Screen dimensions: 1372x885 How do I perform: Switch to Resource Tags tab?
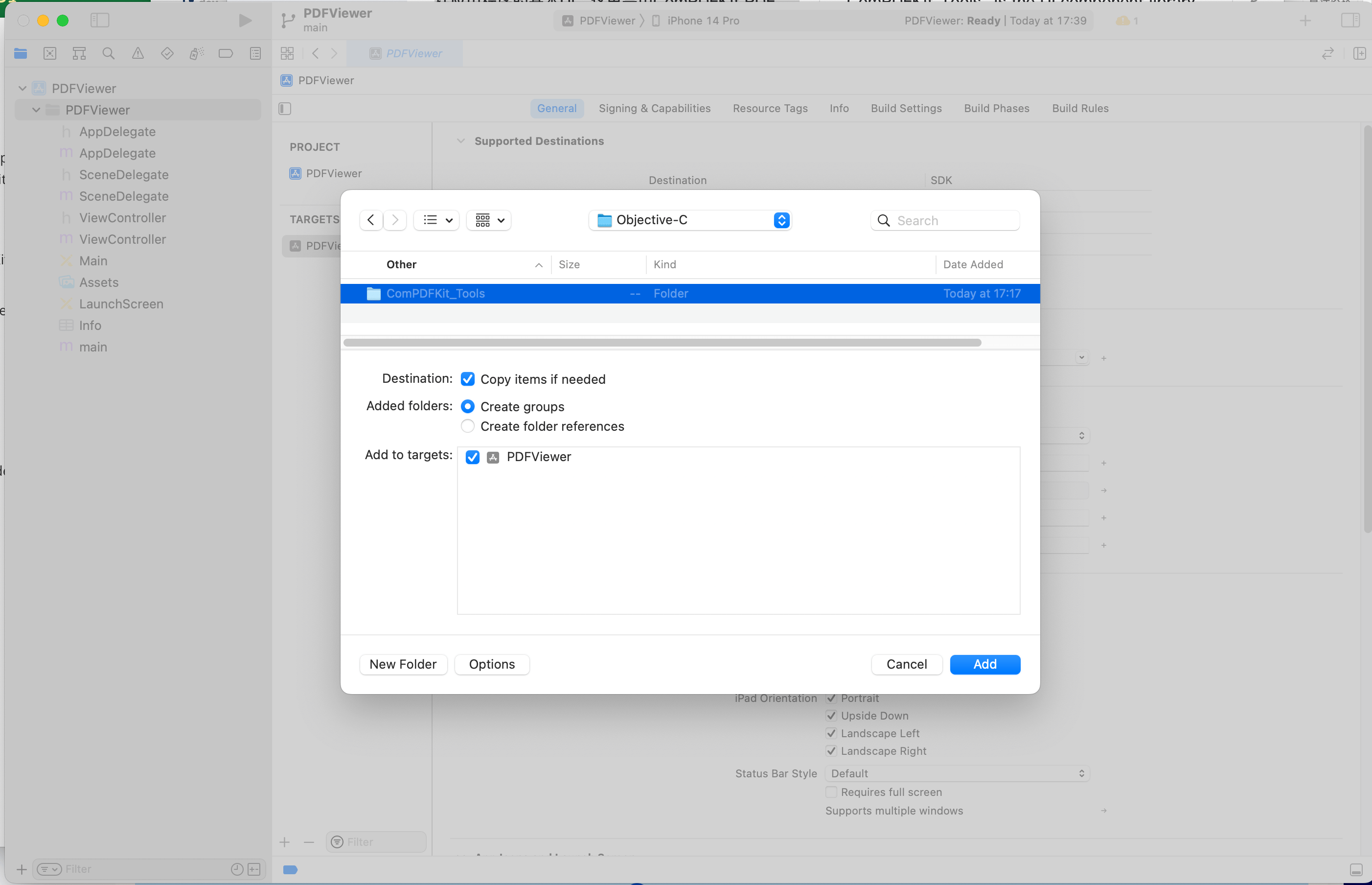[x=770, y=109]
